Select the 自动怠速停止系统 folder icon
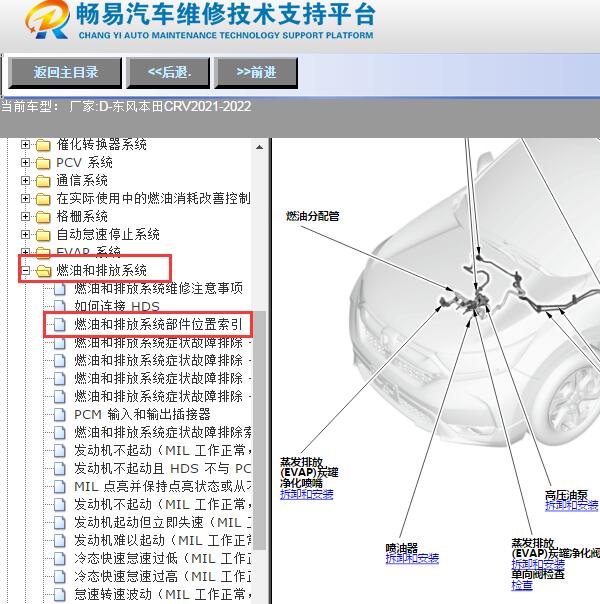This screenshot has height=604, width=600. pos(43,235)
